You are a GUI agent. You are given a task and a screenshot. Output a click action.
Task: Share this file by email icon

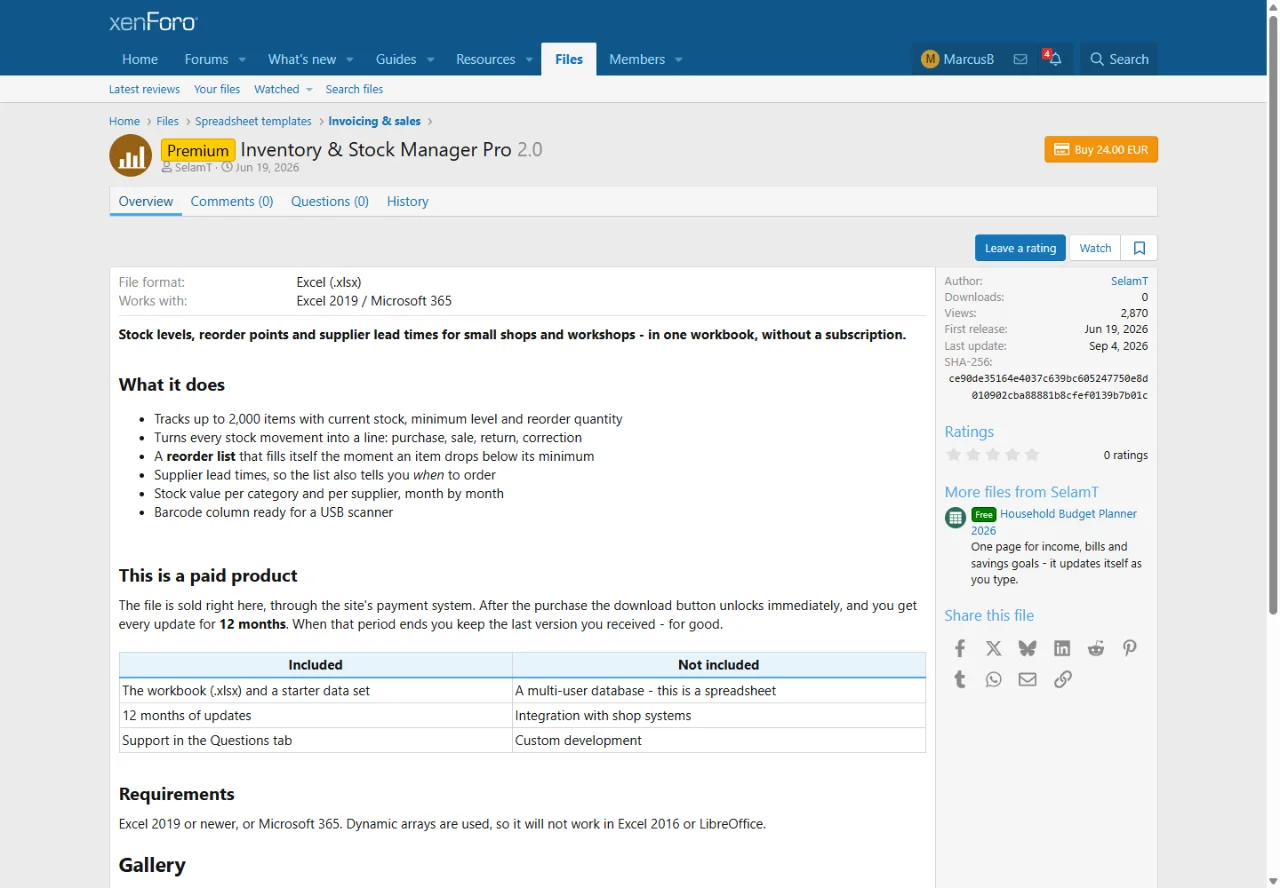coord(1027,679)
